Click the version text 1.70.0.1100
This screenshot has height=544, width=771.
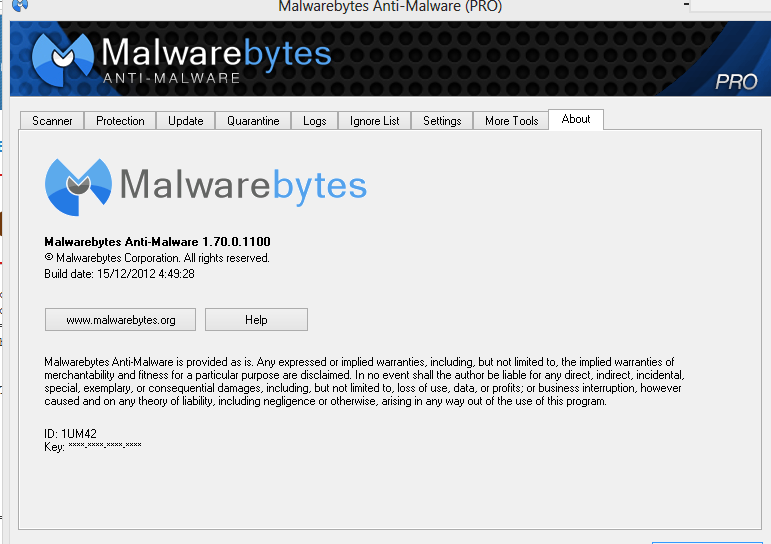(236, 242)
